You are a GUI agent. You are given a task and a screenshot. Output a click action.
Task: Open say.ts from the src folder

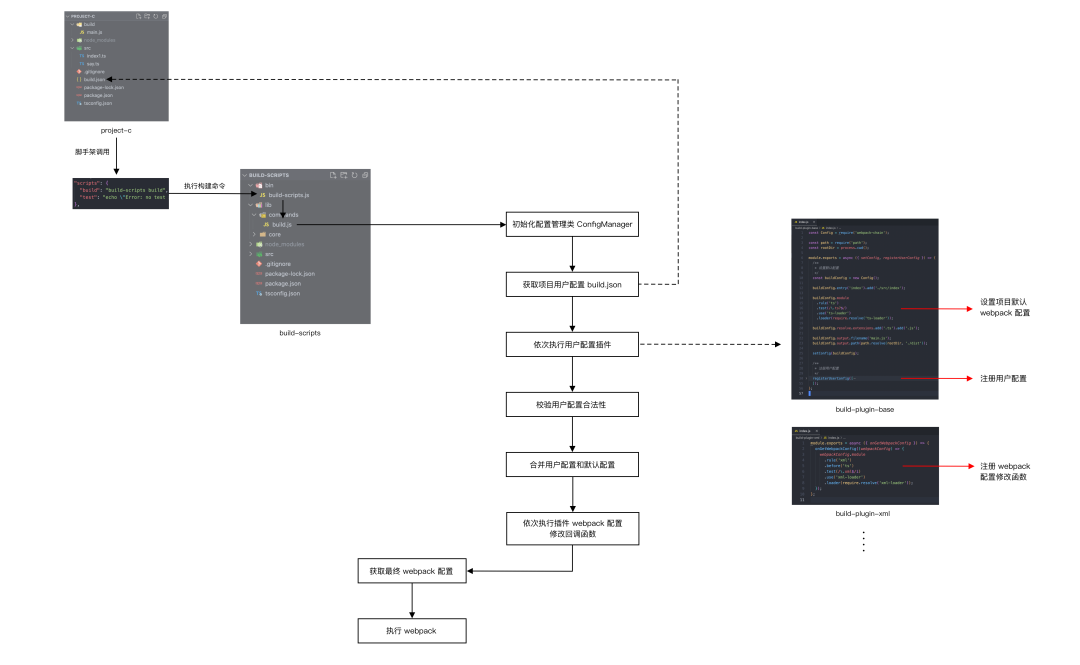(92, 64)
